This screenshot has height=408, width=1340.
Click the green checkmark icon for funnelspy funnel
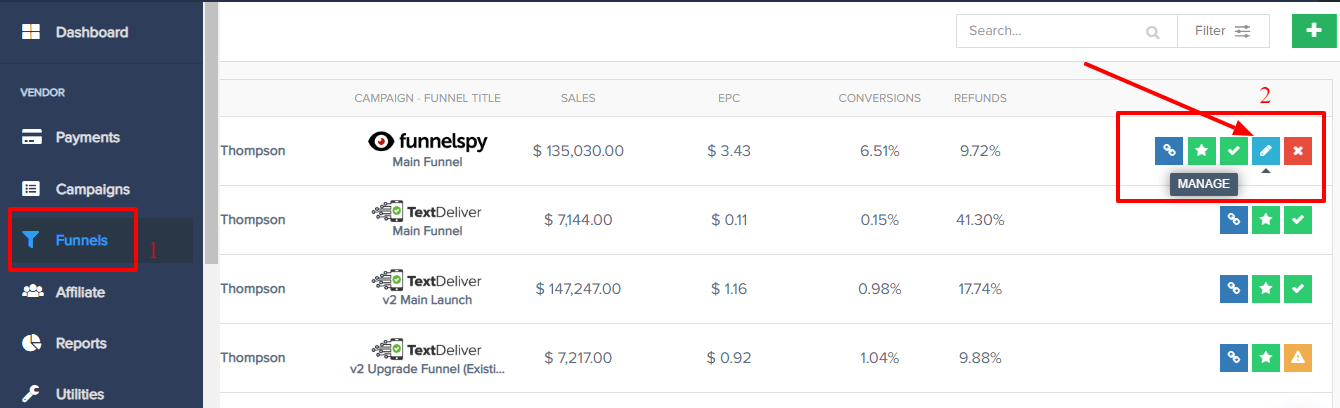pyautogui.click(x=1233, y=151)
